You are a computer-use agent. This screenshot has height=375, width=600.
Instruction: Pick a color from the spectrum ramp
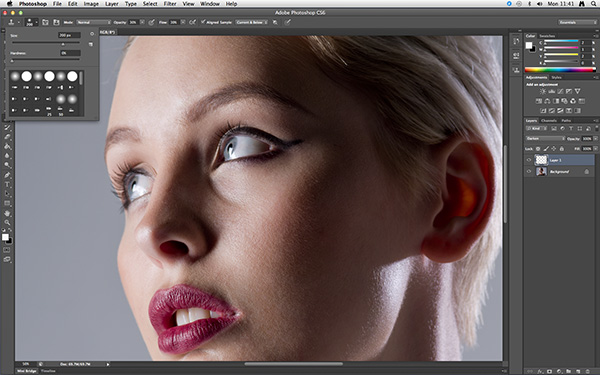coord(560,70)
